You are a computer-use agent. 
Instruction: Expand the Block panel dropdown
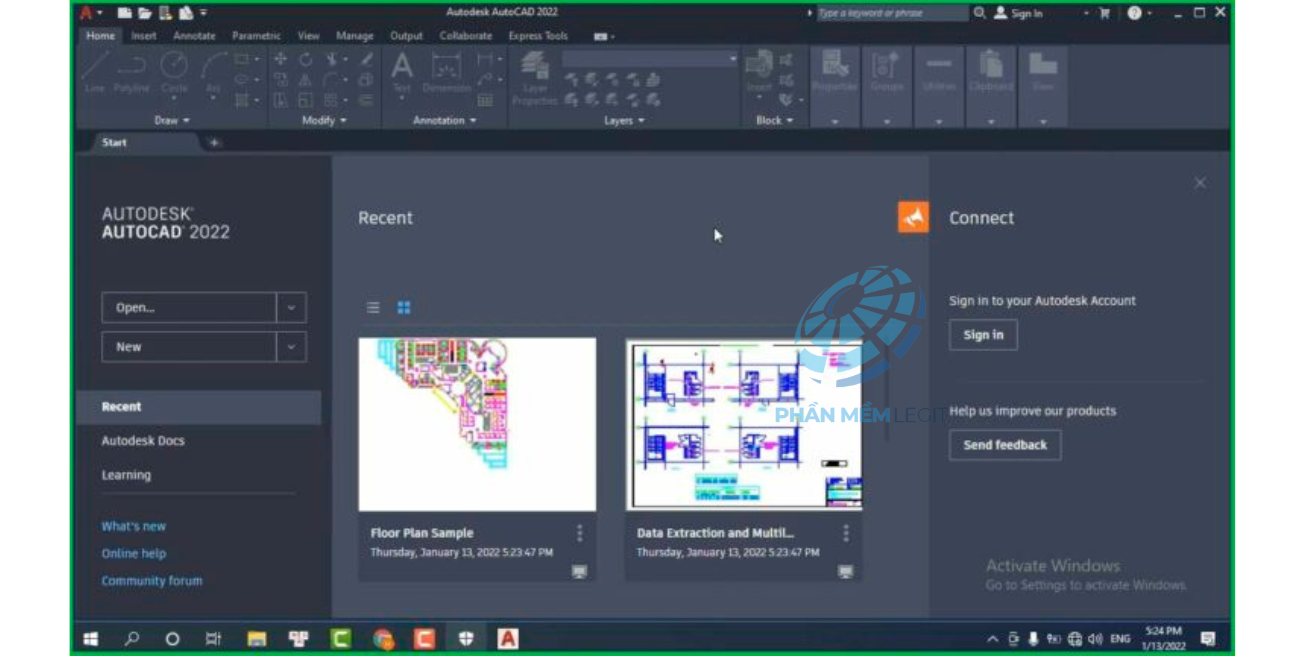pos(774,120)
